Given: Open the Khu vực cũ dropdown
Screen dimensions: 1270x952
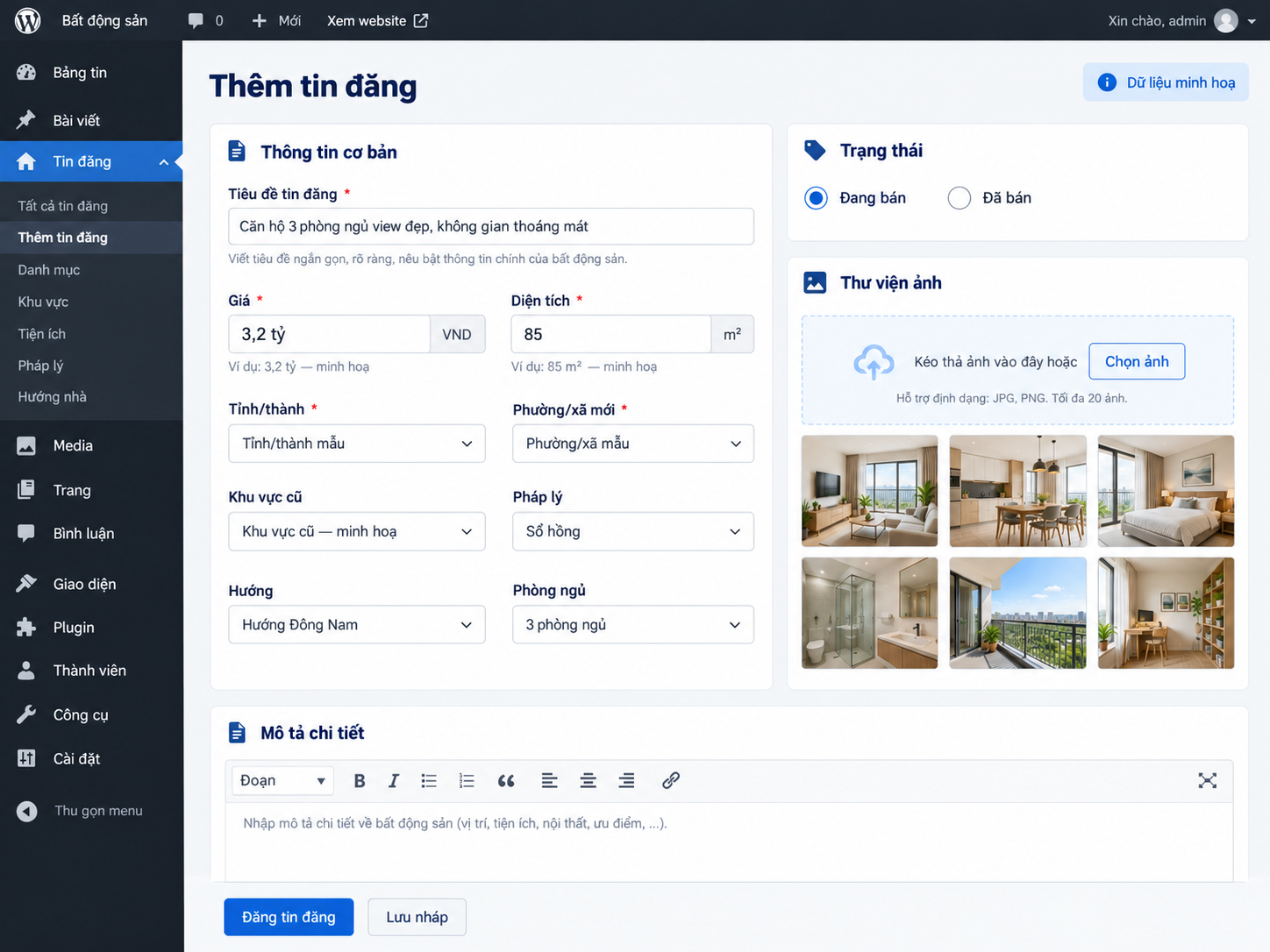Looking at the screenshot, I should [x=357, y=531].
